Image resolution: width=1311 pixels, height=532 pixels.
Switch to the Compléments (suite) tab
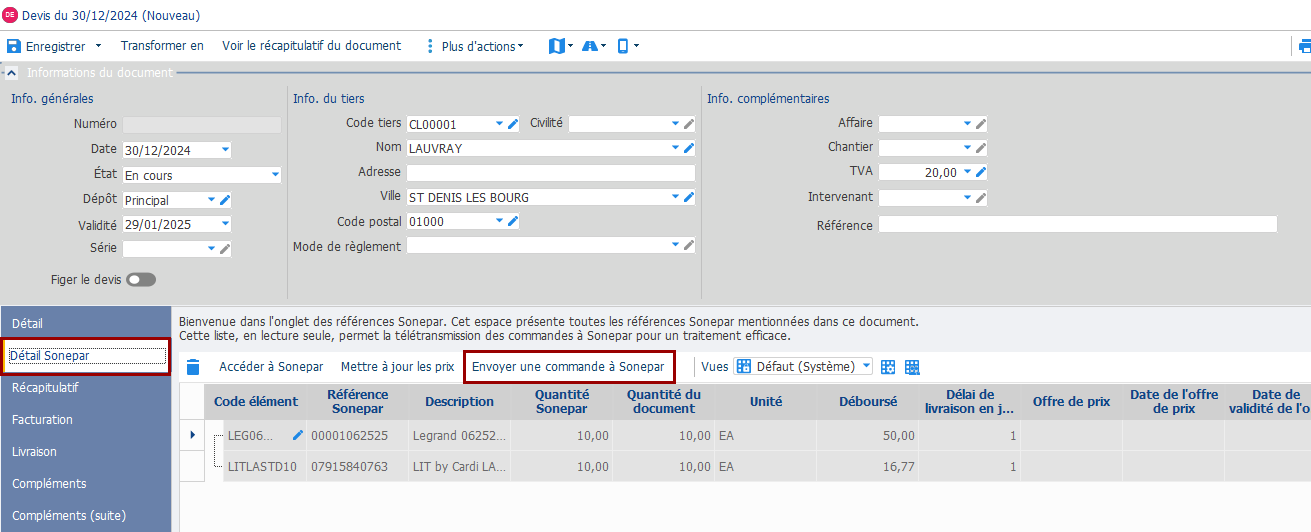click(86, 515)
